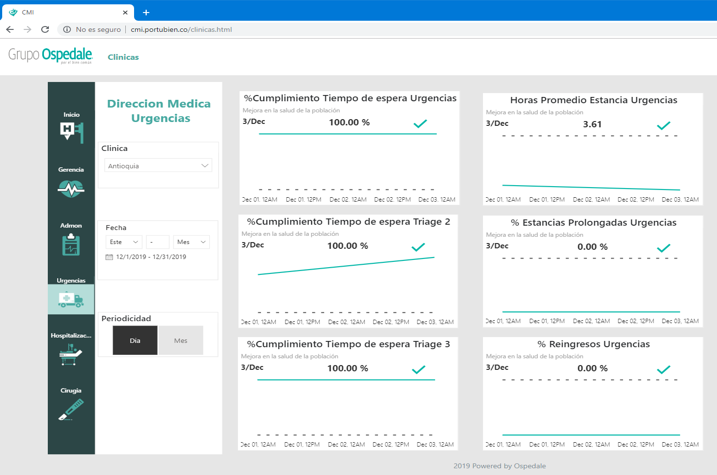
Task: Click the browser address bar URL
Action: click(180, 30)
